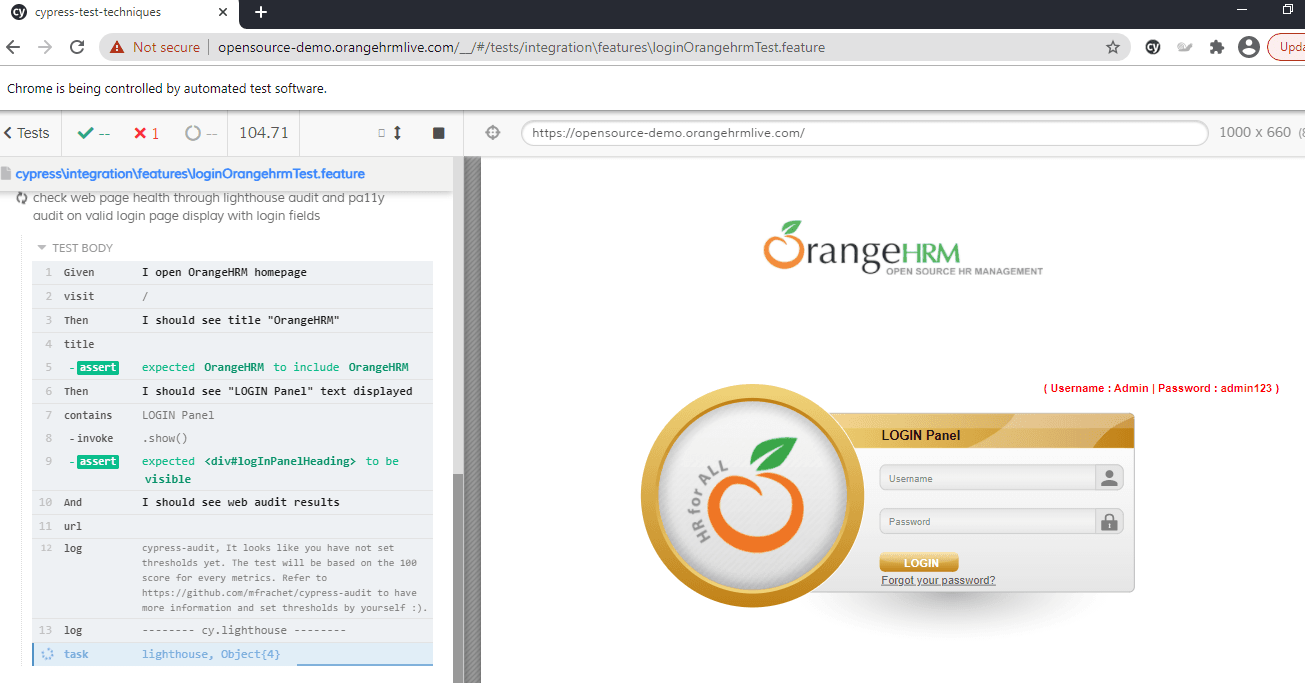
Task: Click the HR for ALL round emblem
Action: tap(753, 495)
